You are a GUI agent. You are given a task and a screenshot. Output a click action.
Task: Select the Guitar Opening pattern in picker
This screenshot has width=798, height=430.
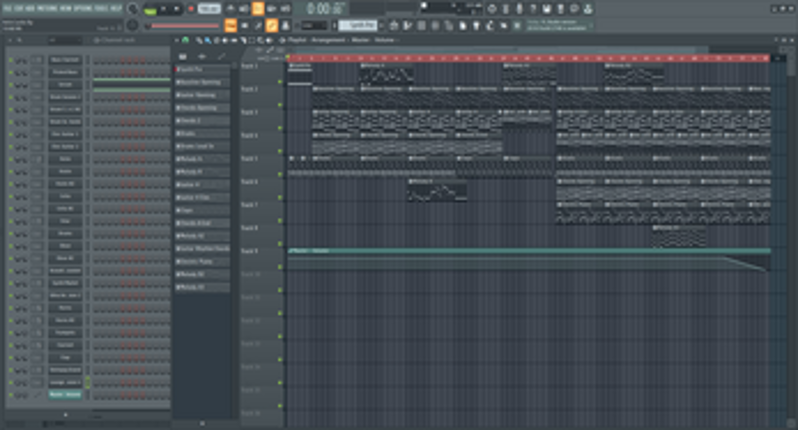[x=202, y=95]
